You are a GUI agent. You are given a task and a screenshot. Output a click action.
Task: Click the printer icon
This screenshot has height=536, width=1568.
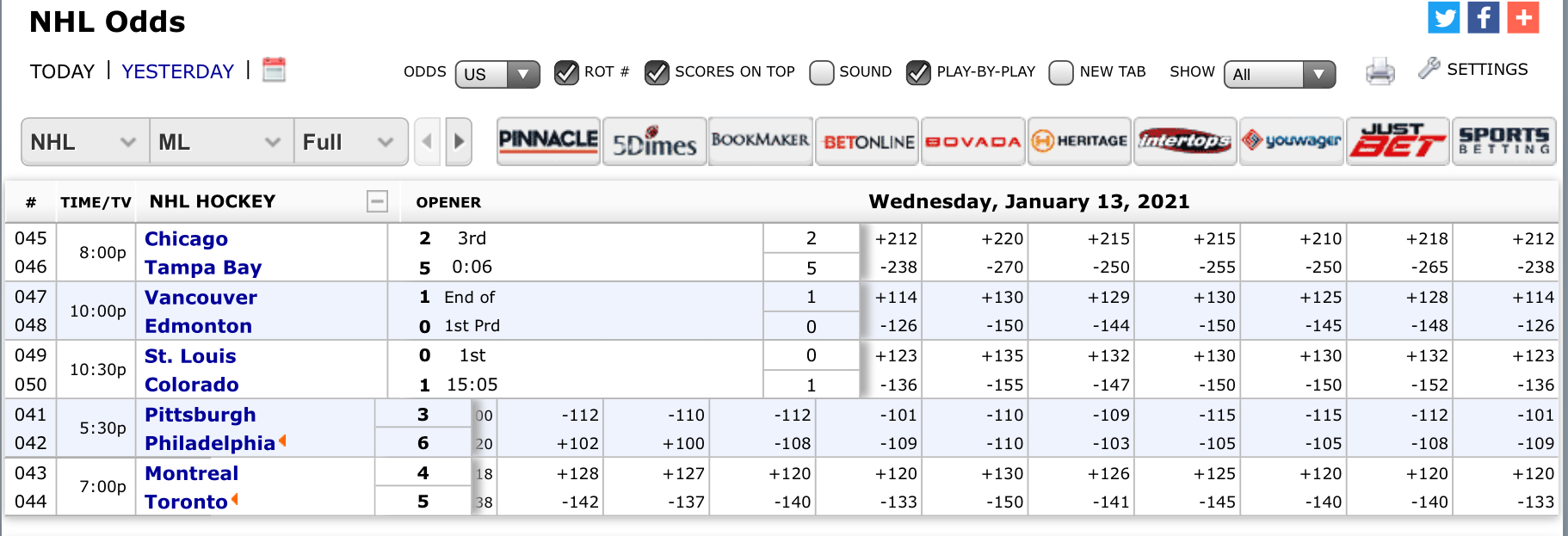click(x=1380, y=71)
